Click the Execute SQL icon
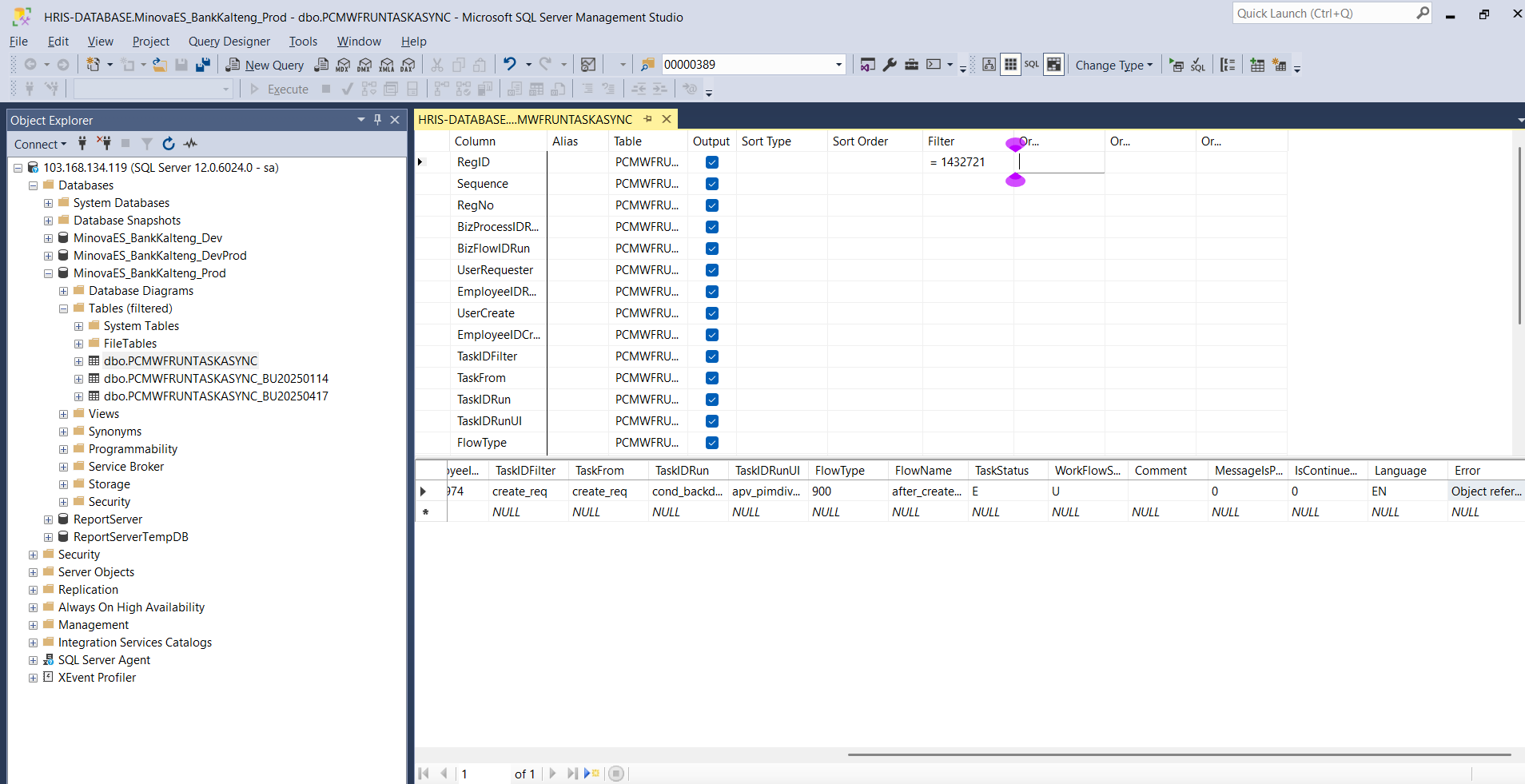This screenshot has height=784, width=1525. (x=1177, y=65)
